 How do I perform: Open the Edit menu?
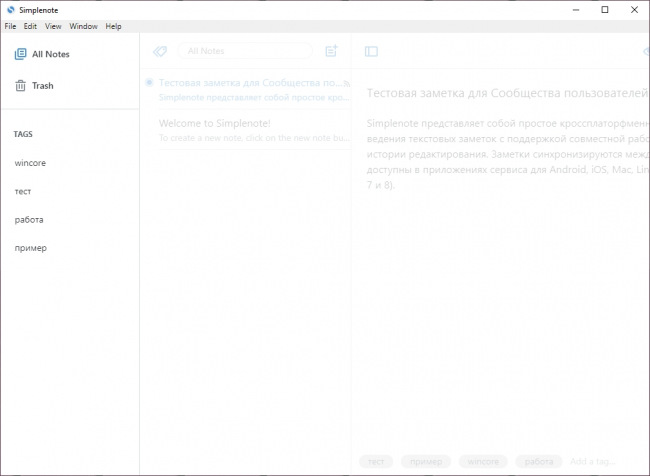tap(30, 26)
